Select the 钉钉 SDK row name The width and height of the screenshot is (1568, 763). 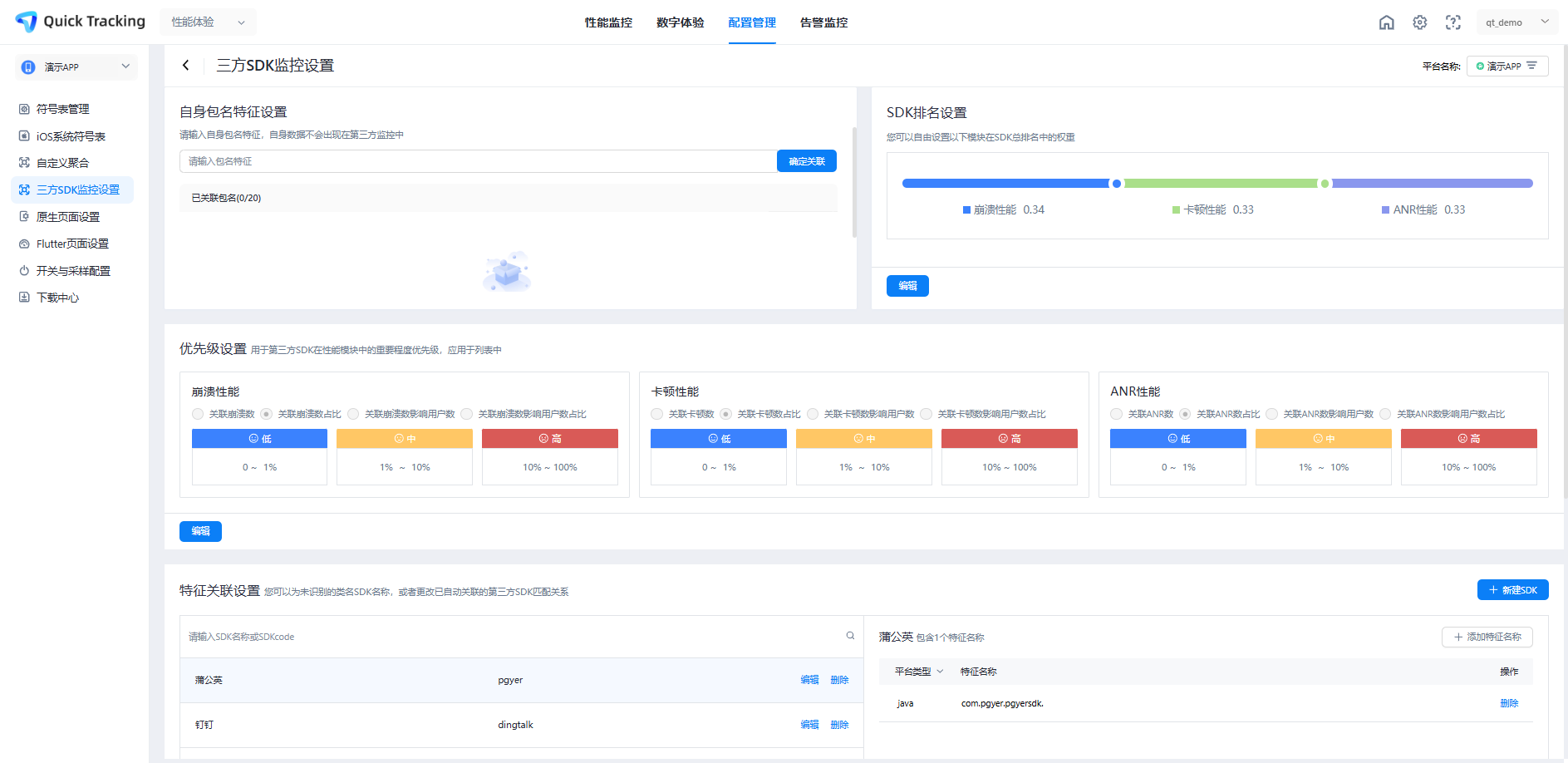(204, 725)
